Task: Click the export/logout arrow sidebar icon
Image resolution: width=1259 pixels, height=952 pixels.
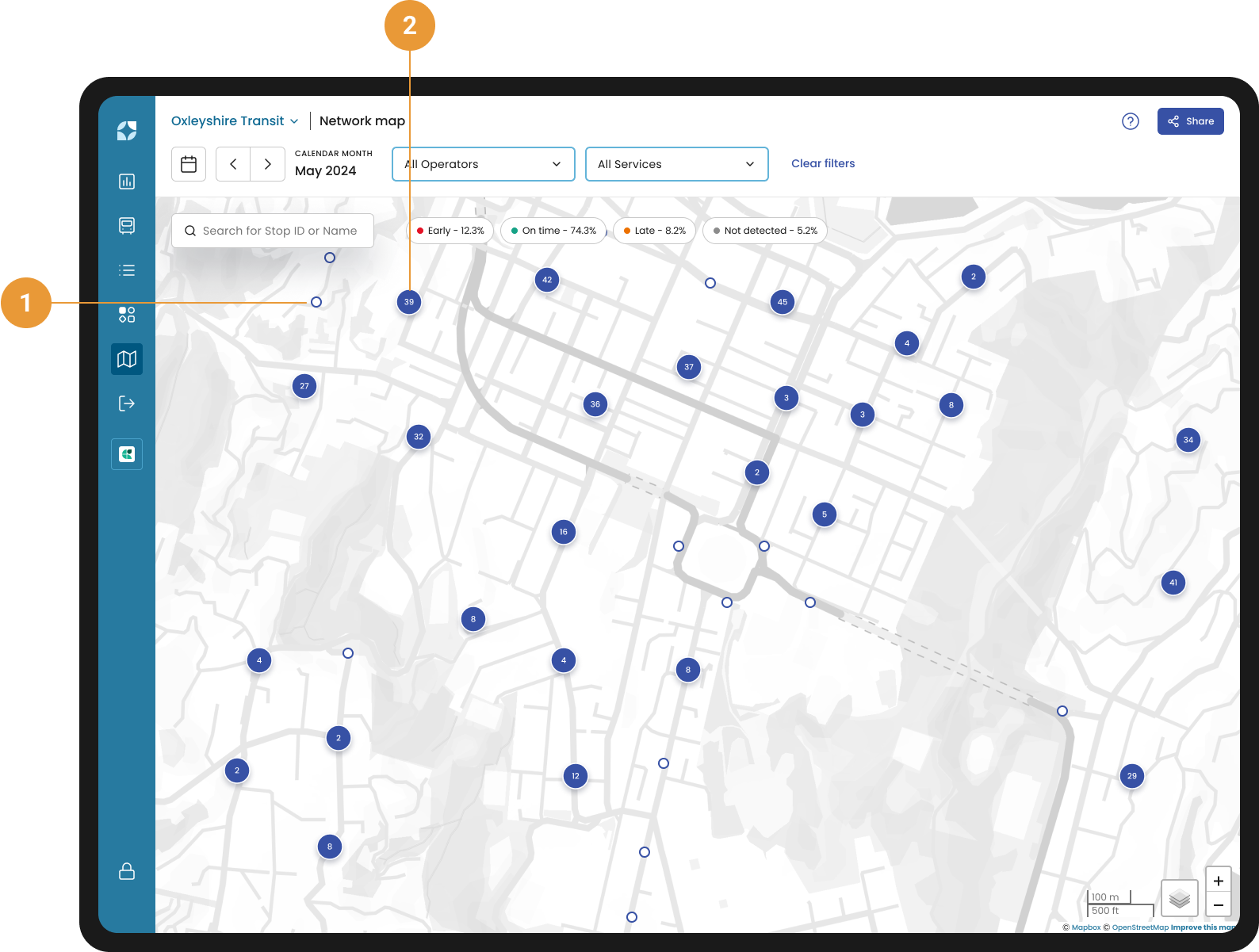Action: [127, 403]
